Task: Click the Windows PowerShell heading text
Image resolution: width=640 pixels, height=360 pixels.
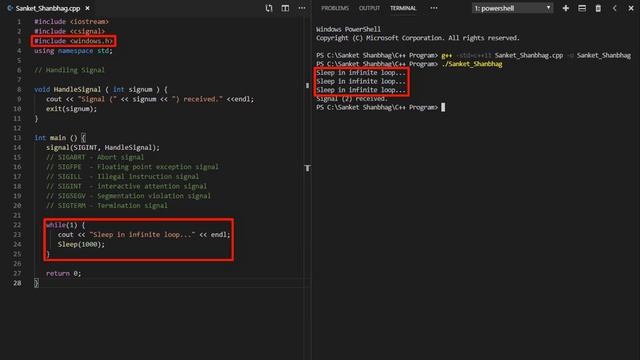Action: click(x=348, y=29)
